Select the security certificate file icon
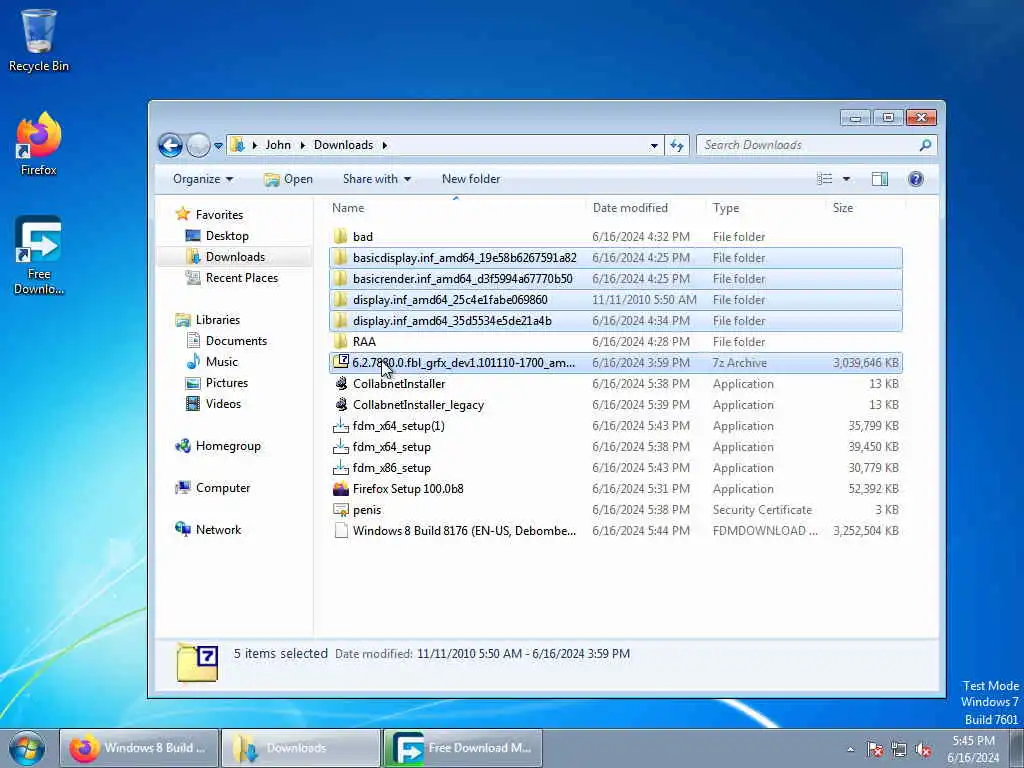The width and height of the screenshot is (1024, 768). click(340, 509)
